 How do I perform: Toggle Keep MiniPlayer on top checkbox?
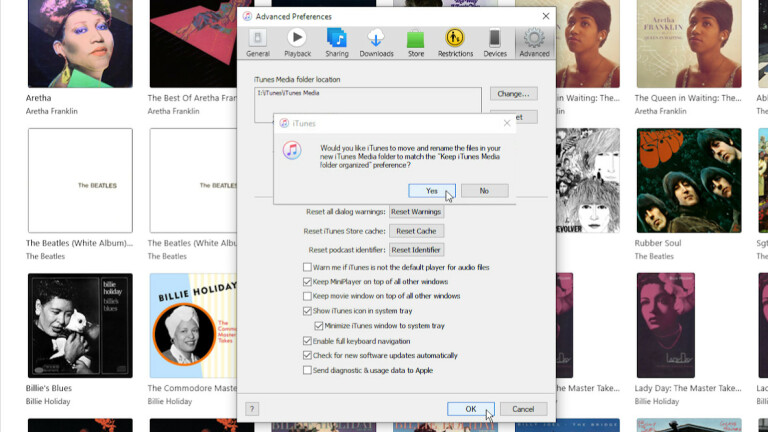(x=307, y=282)
